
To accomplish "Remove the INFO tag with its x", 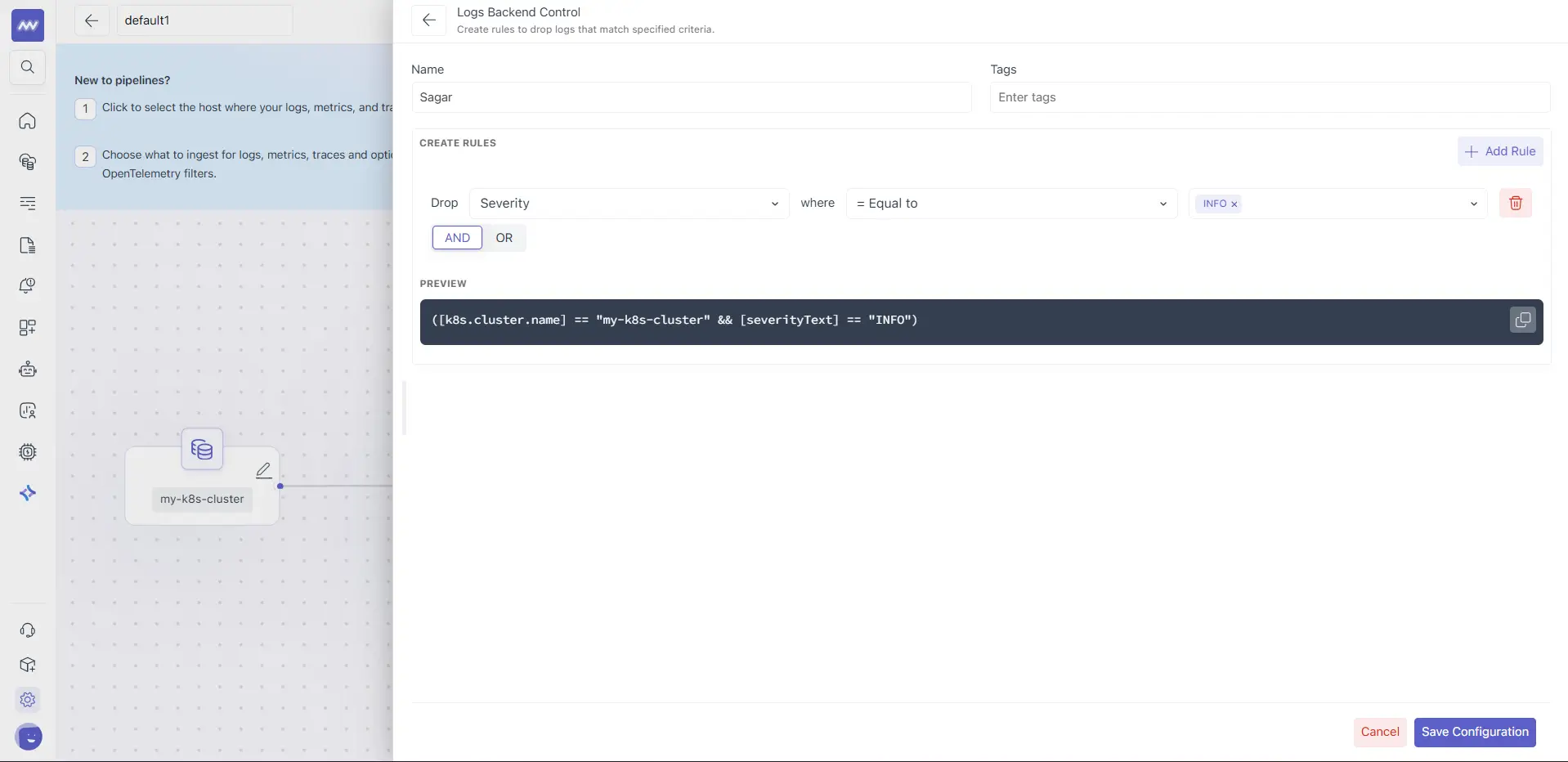I will pyautogui.click(x=1234, y=204).
